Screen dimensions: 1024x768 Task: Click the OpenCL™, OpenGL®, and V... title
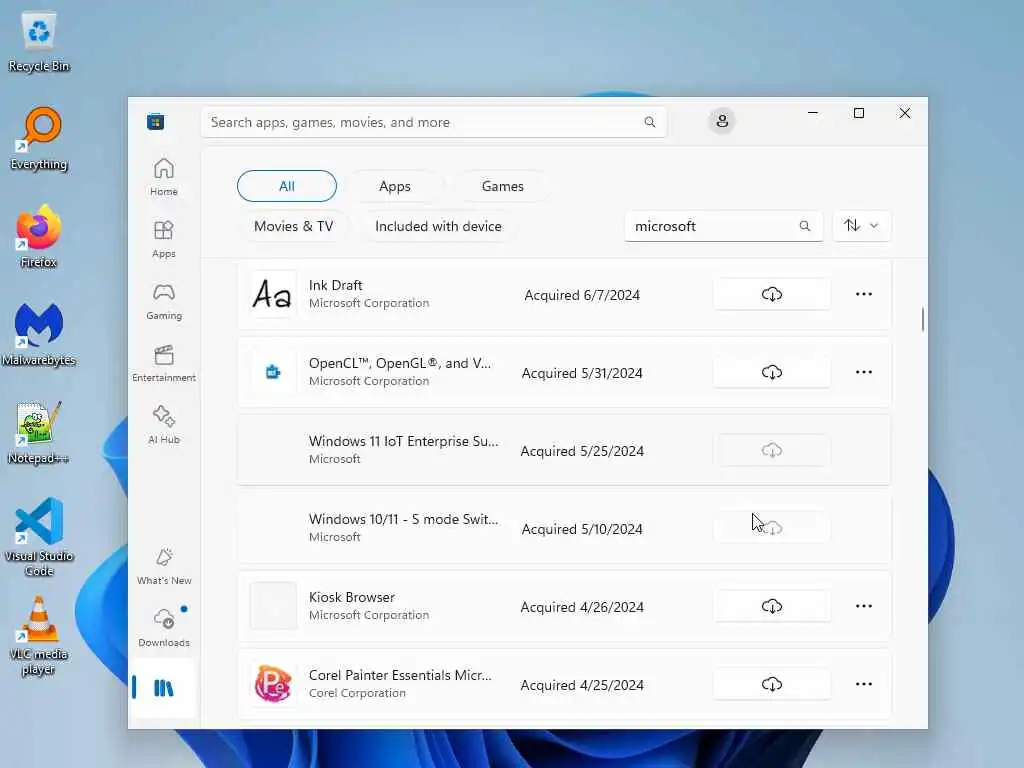click(x=400, y=363)
